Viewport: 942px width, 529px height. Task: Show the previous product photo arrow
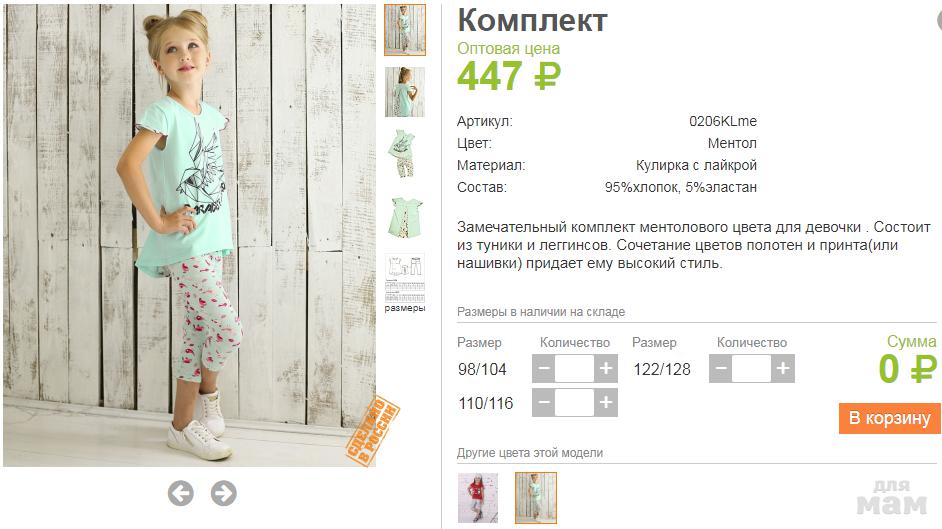click(x=180, y=494)
